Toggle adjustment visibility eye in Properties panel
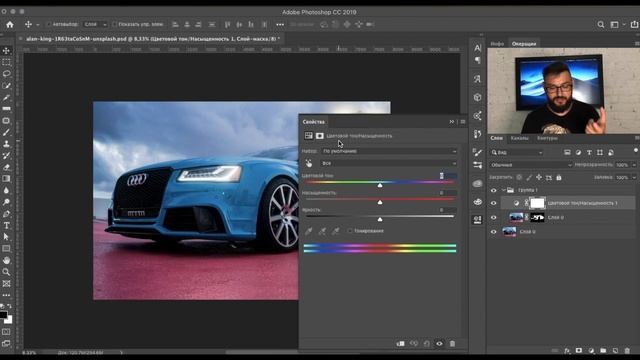The image size is (640, 360). click(439, 344)
